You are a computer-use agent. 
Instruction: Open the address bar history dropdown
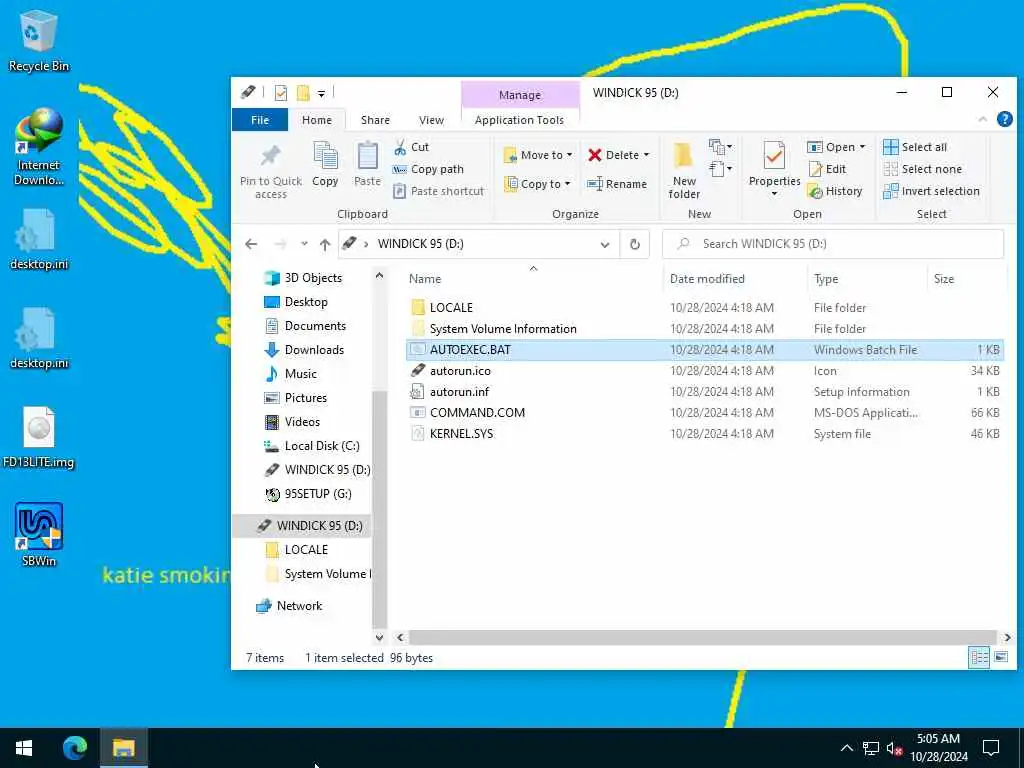pyautogui.click(x=605, y=244)
